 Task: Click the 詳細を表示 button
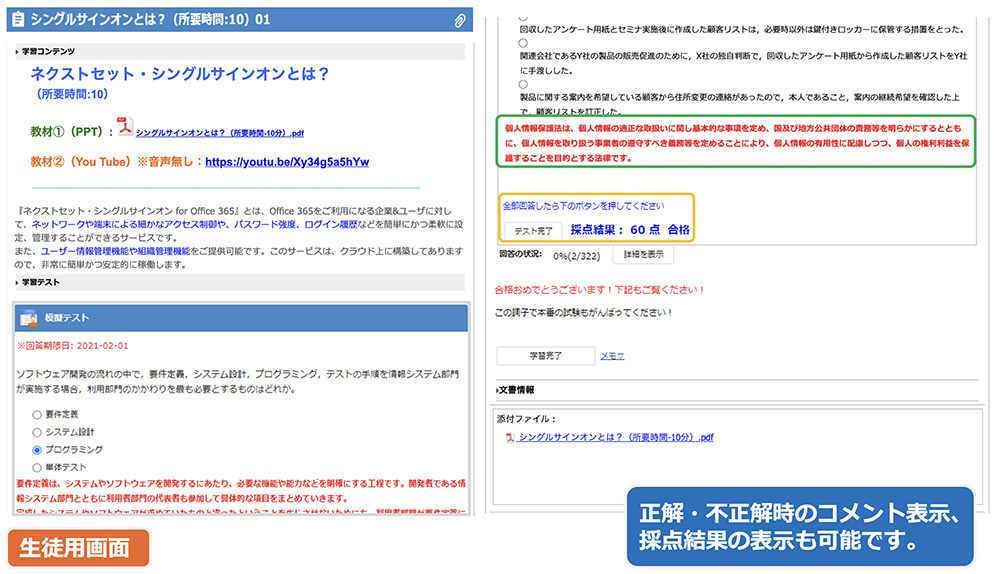pos(643,254)
